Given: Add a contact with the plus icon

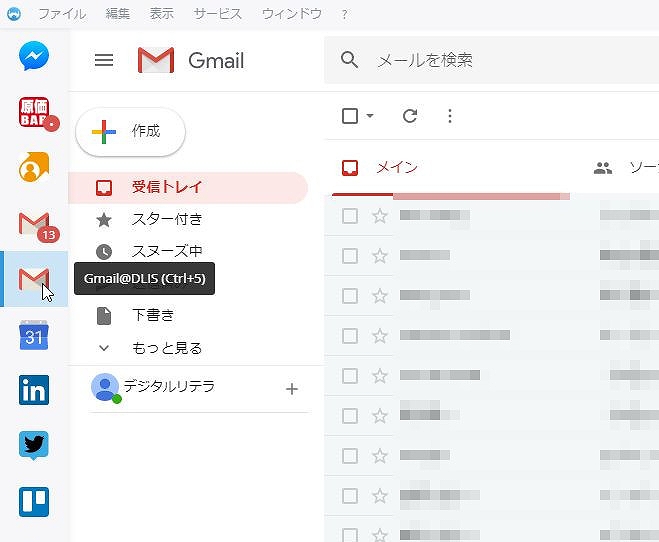Looking at the screenshot, I should [x=292, y=389].
